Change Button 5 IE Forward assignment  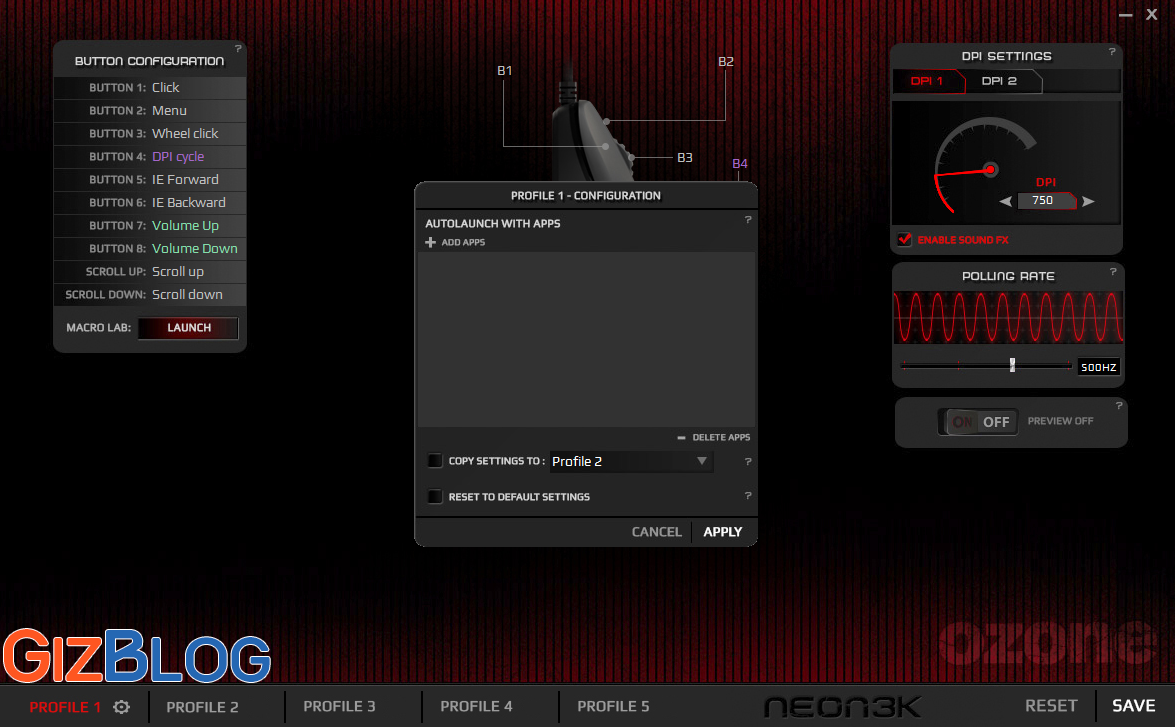(x=150, y=180)
